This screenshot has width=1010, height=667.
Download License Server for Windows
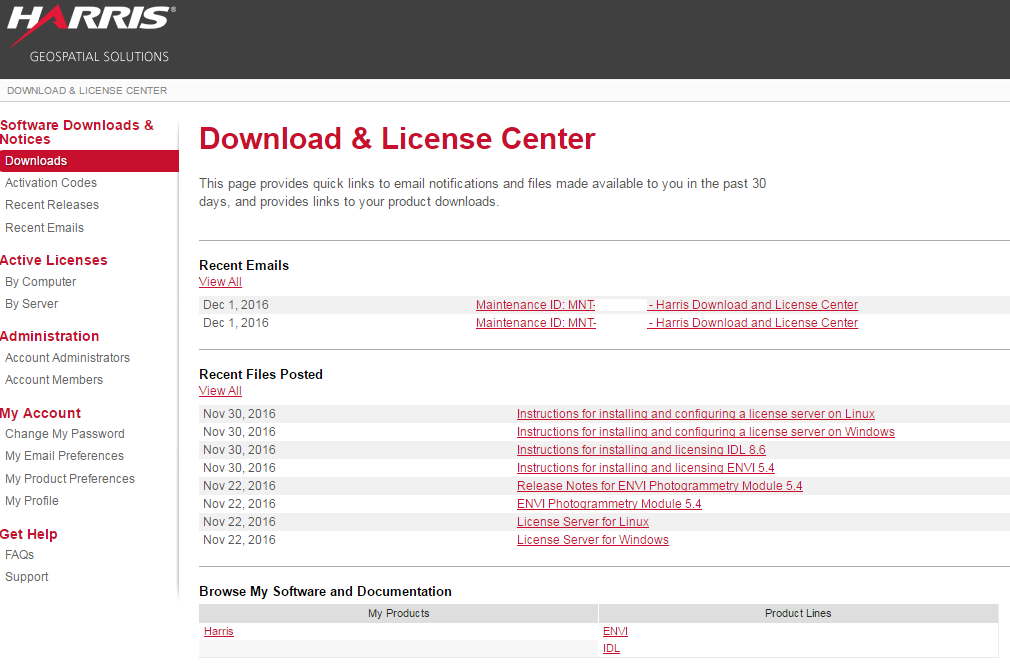coord(592,540)
